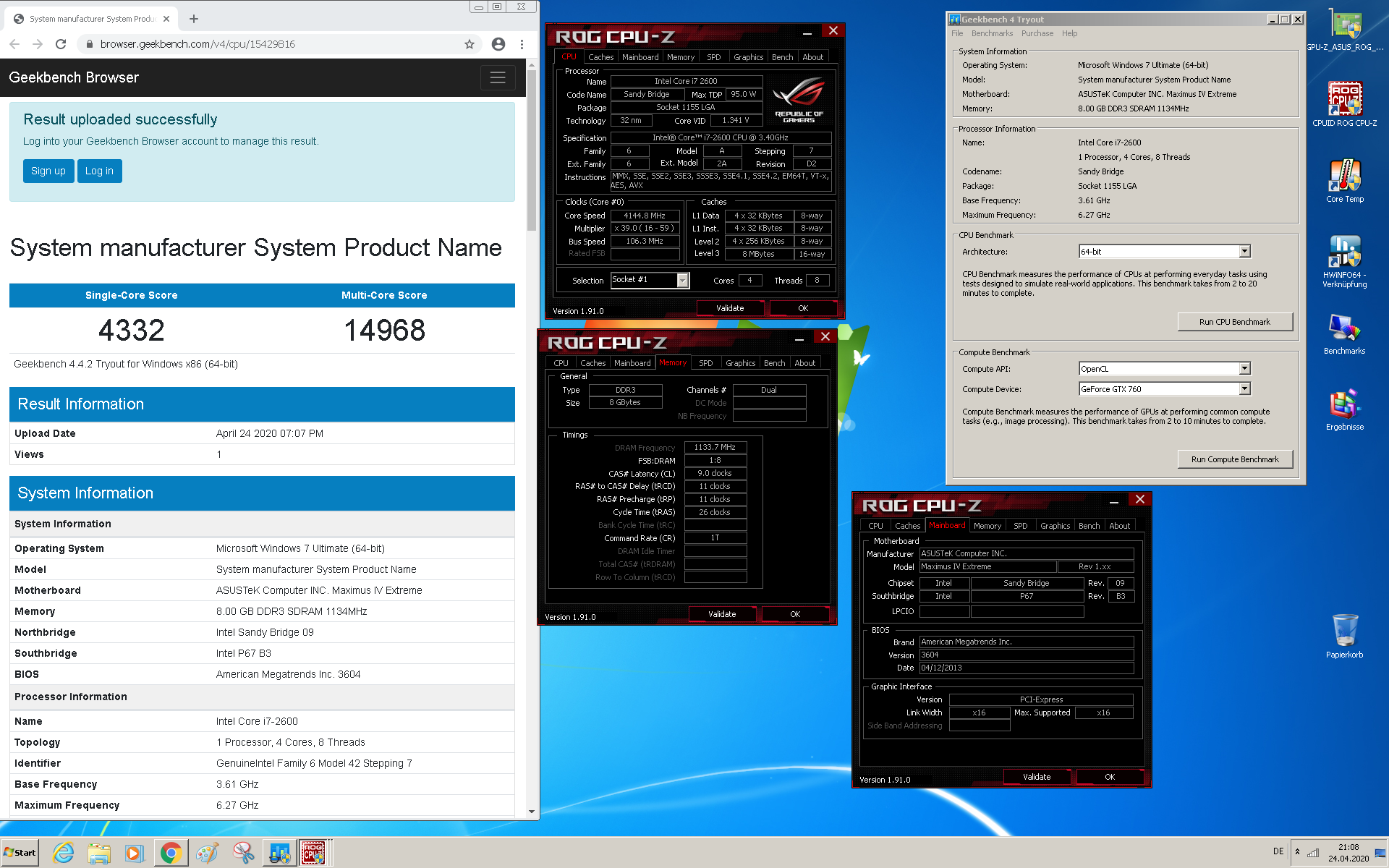Close the Geekbench browser tab
The width and height of the screenshot is (1389, 868).
click(166, 19)
